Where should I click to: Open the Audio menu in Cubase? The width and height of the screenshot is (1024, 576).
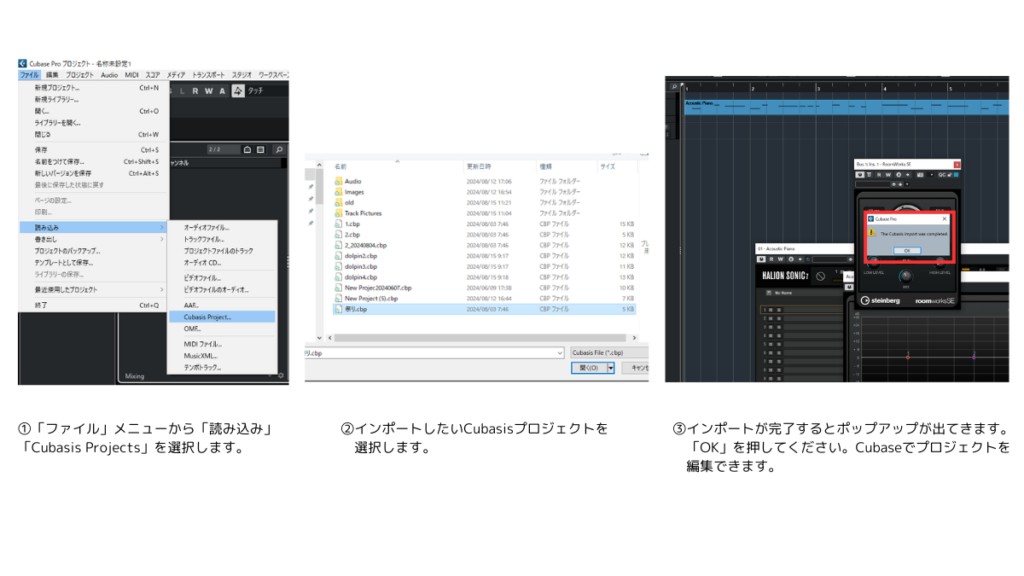109,75
